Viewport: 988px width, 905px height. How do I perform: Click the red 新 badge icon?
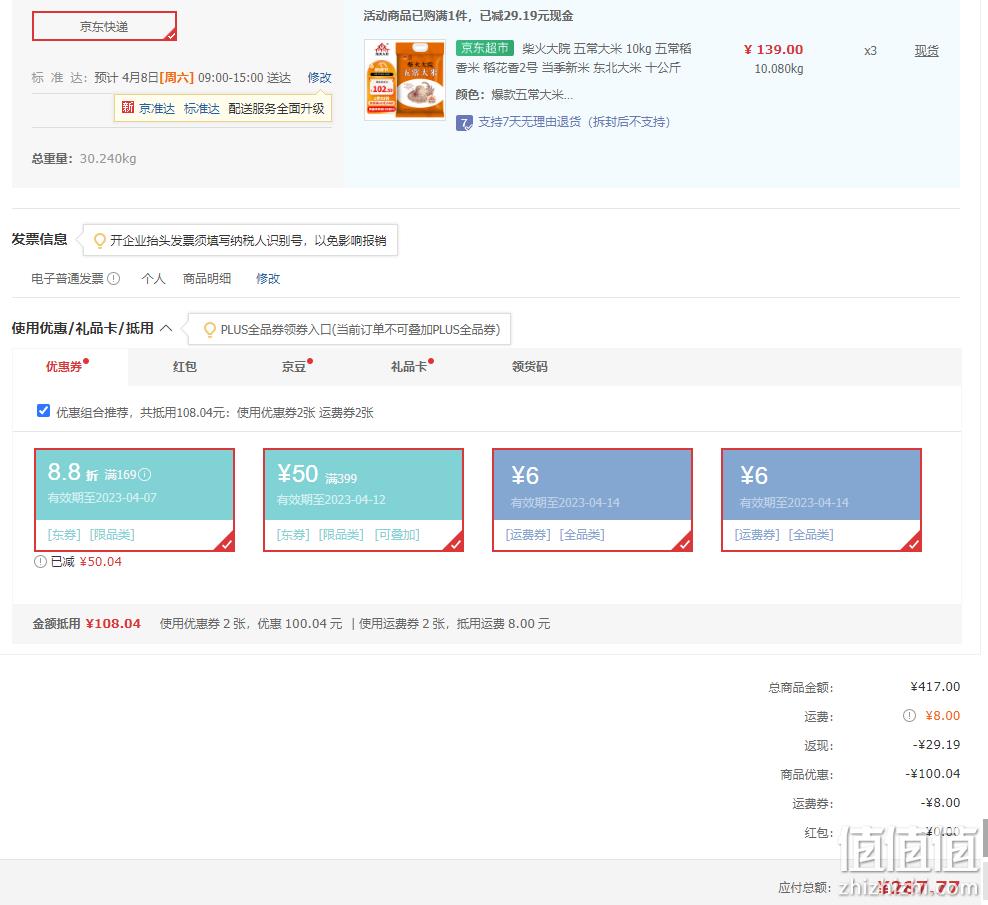(128, 108)
